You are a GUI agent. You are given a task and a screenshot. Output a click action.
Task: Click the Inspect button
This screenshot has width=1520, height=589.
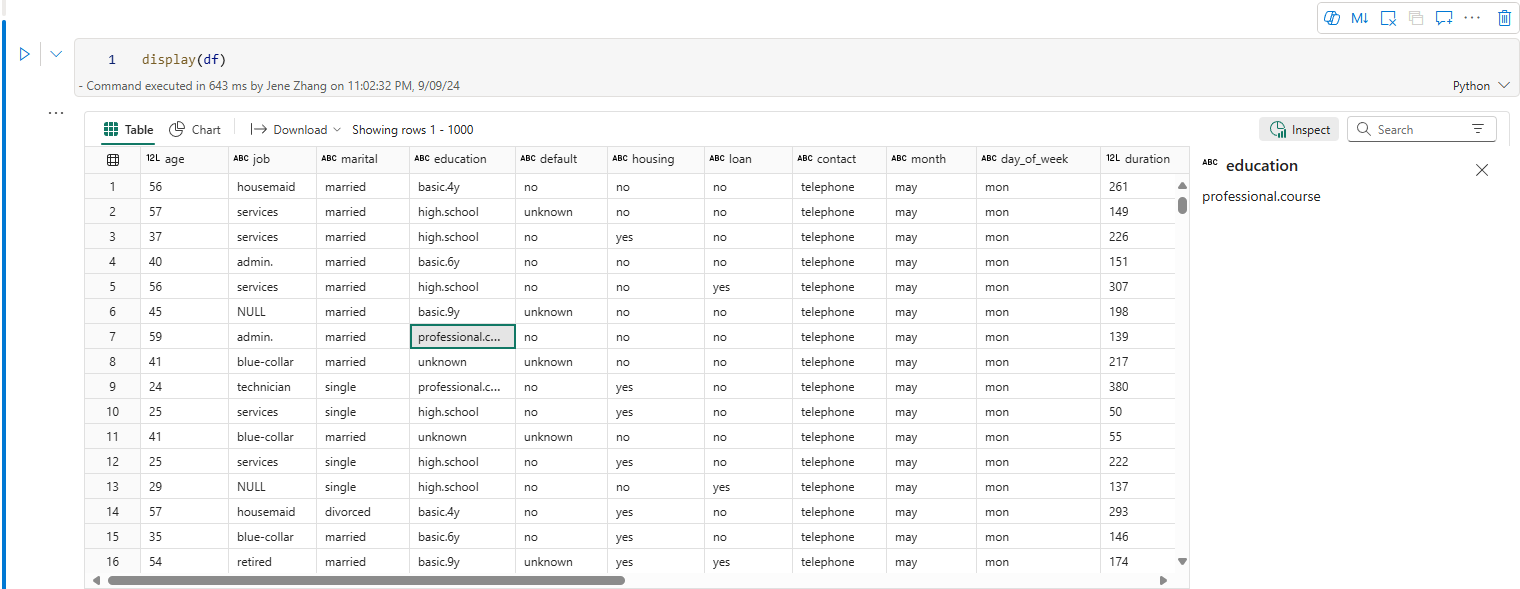pyautogui.click(x=1300, y=130)
